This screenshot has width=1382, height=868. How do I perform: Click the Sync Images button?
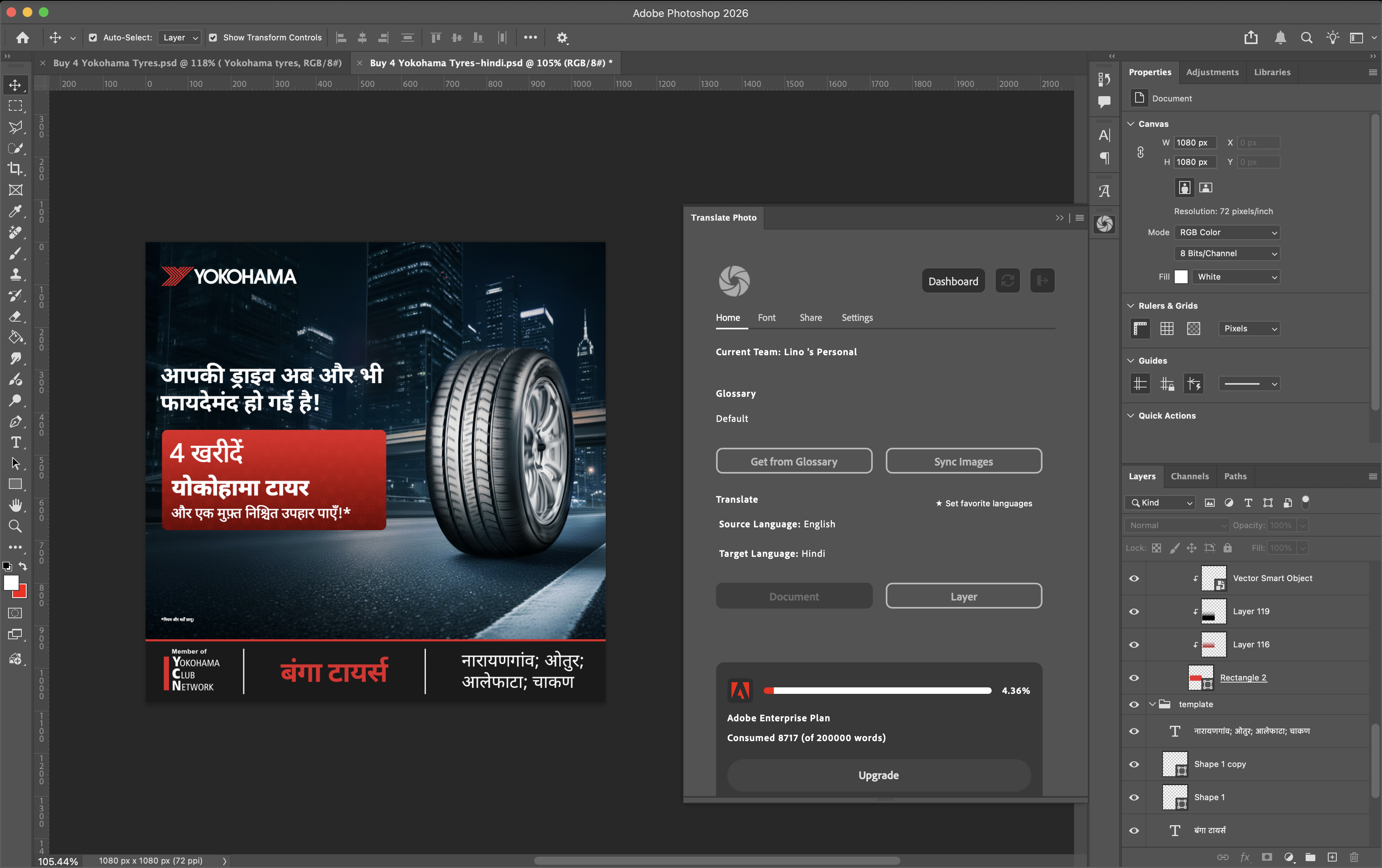coord(964,461)
